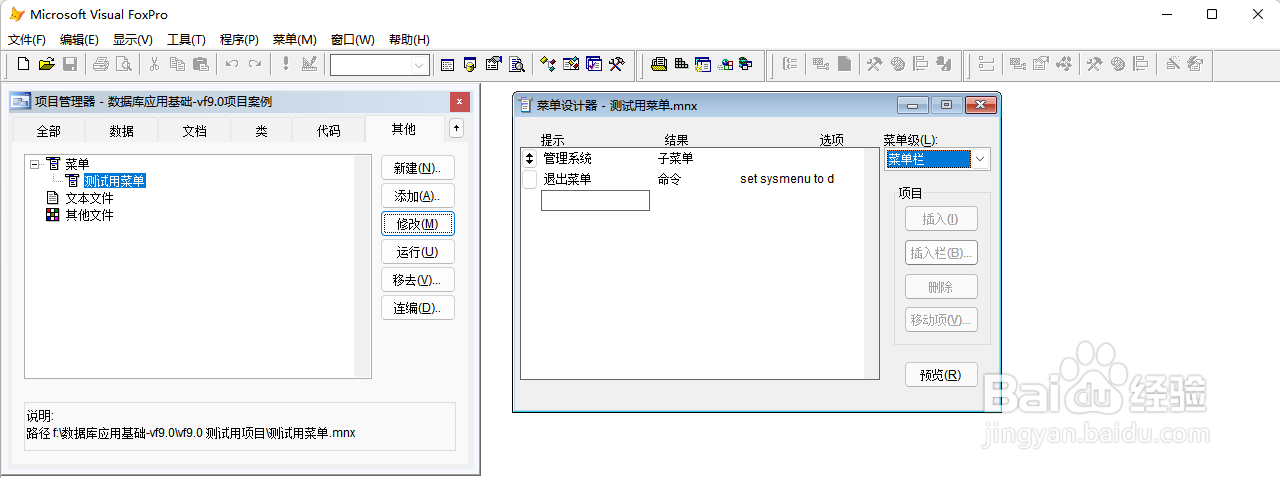Viewport: 1280px width, 478px height.
Task: Click the 新建(N).. button
Action: (x=418, y=168)
